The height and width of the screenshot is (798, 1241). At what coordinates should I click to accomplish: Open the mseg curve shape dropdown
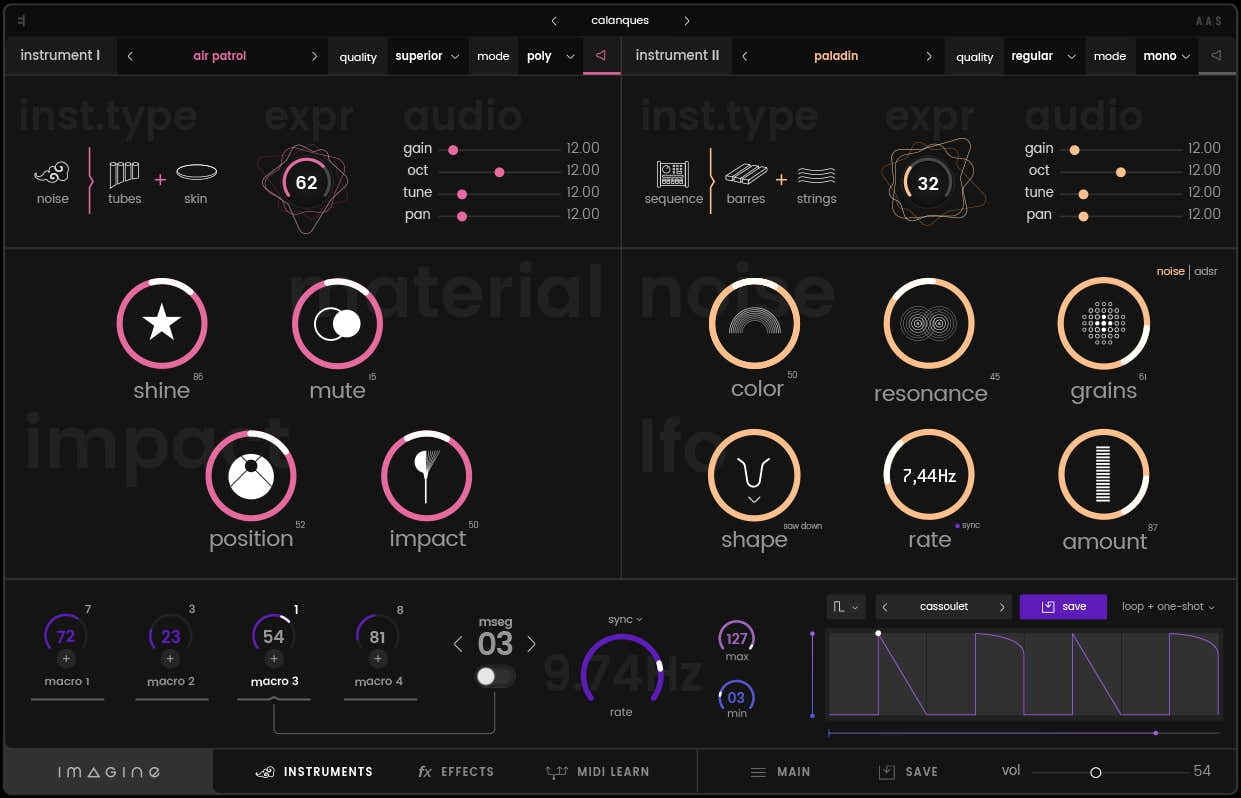click(x=846, y=607)
